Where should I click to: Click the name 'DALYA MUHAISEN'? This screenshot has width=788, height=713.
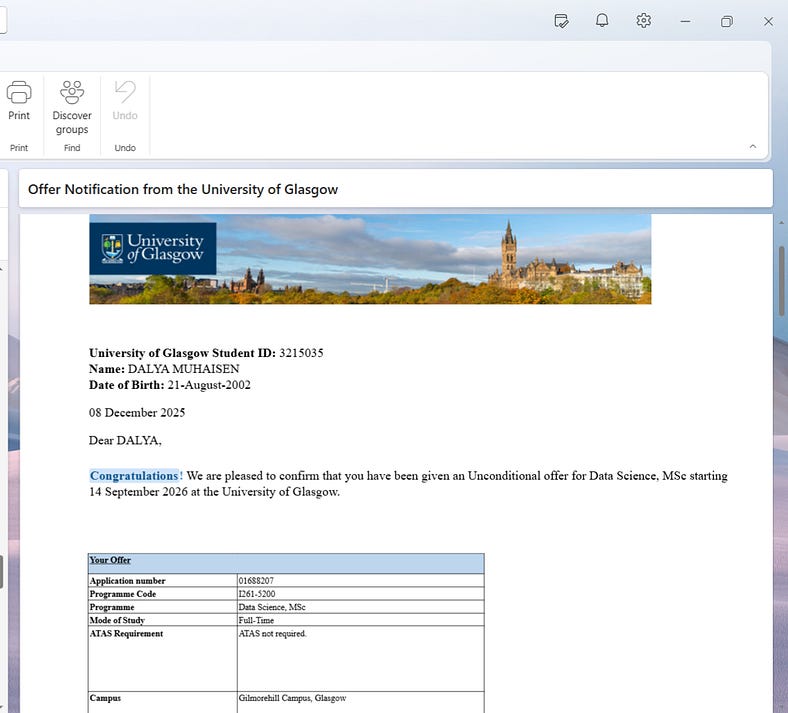coord(183,369)
